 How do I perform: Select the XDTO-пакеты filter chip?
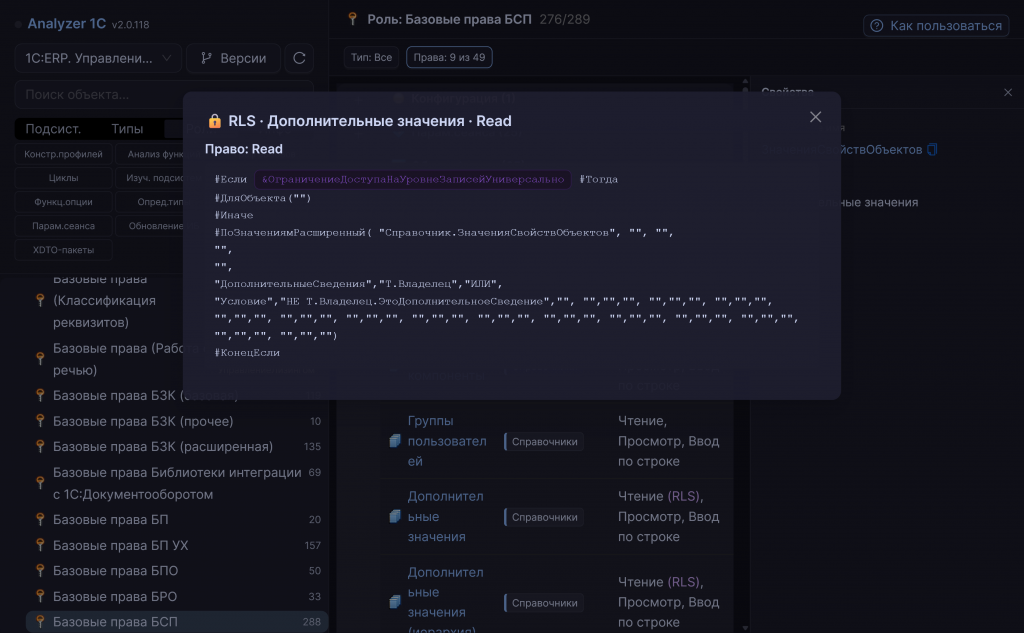click(x=63, y=250)
